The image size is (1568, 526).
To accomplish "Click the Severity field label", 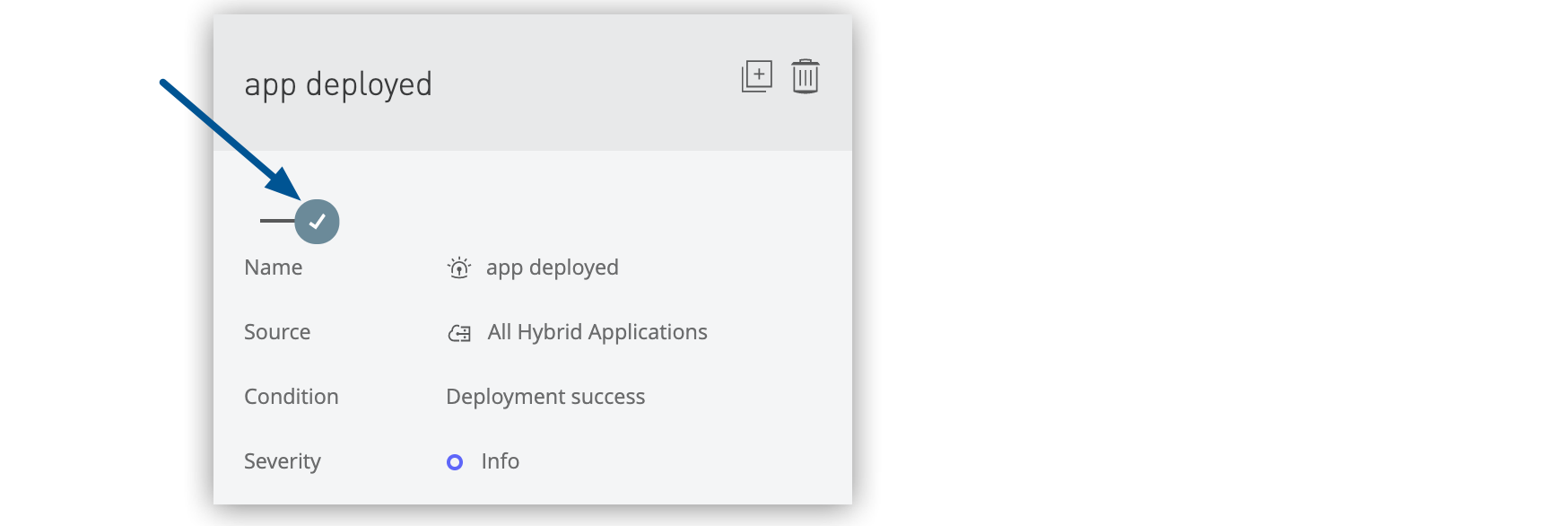I will tap(283, 461).
